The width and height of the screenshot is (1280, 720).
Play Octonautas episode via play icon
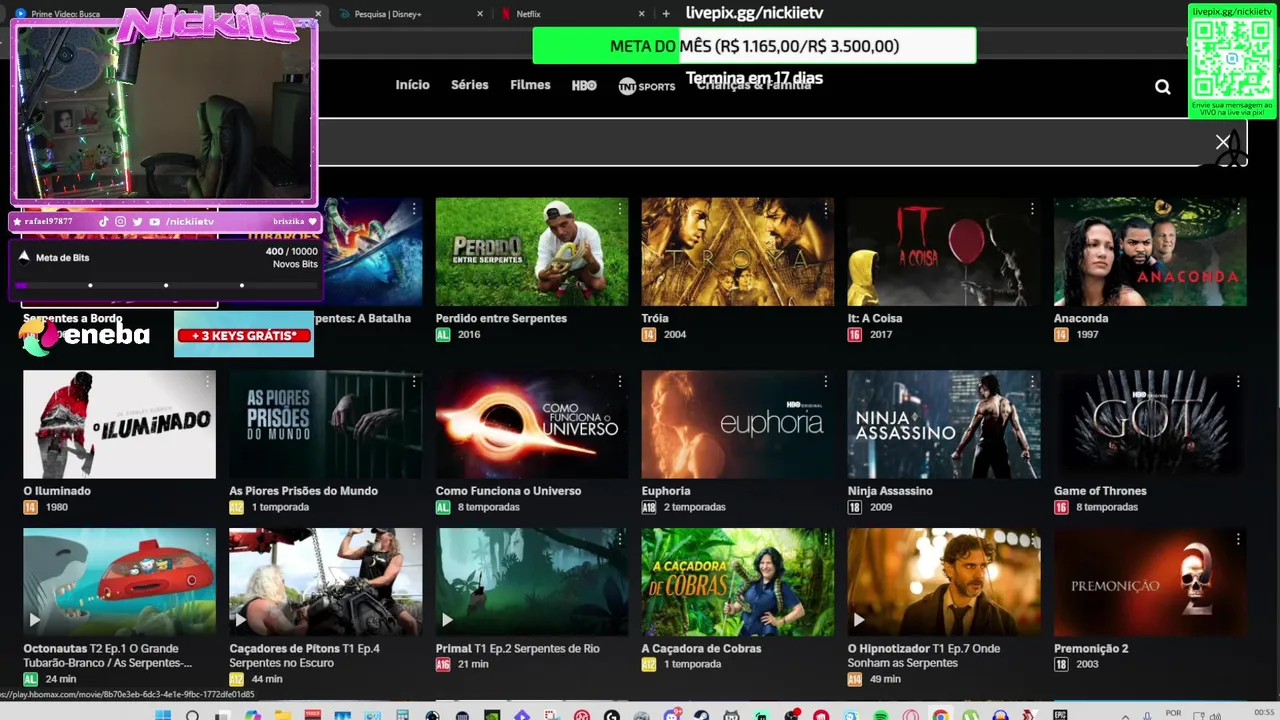coord(35,620)
